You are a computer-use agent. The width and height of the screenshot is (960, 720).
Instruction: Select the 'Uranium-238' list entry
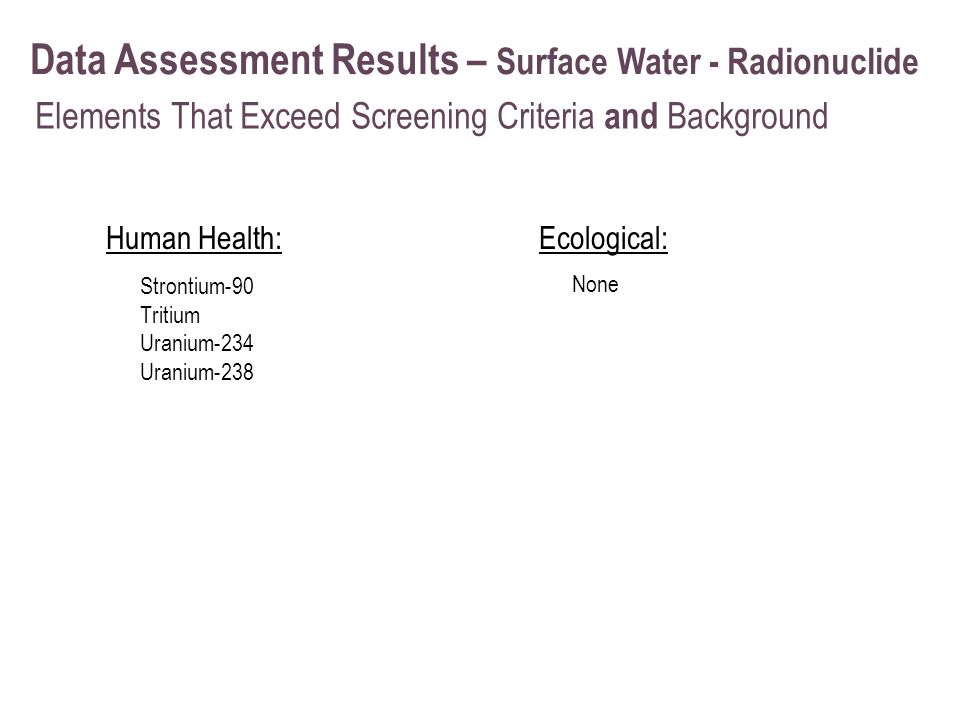point(197,372)
